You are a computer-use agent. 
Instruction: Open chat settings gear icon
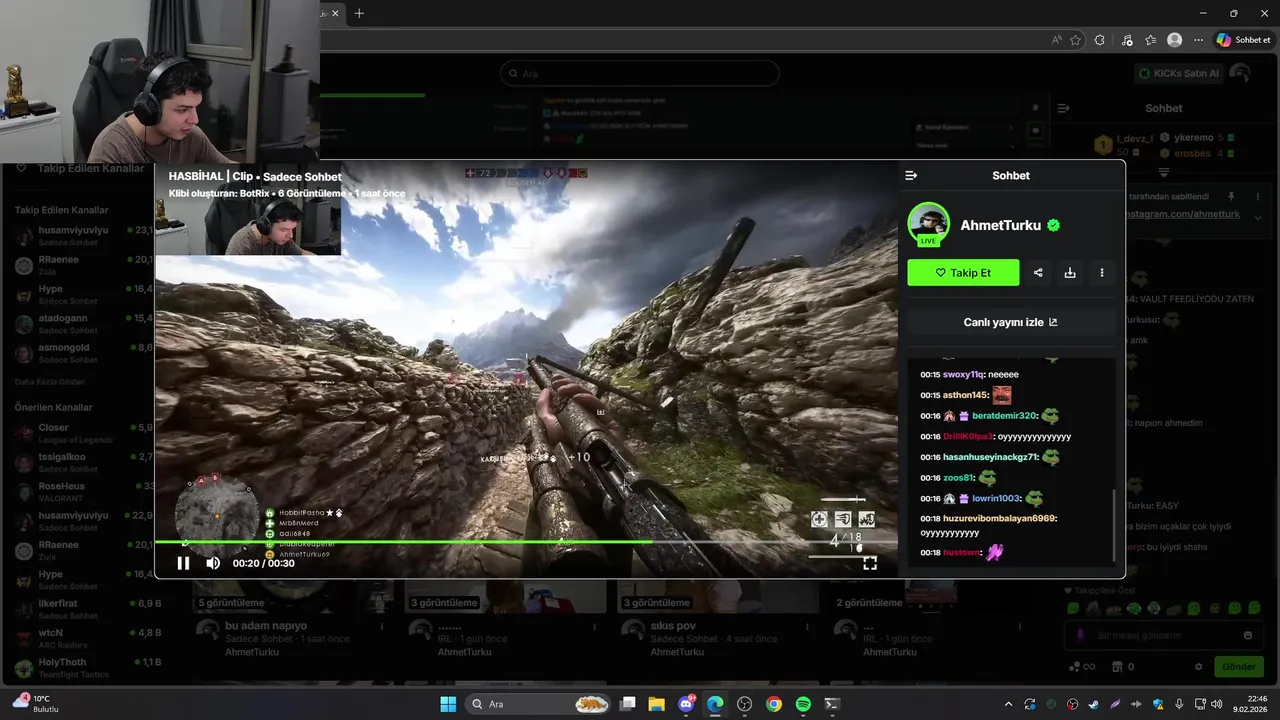1199,667
